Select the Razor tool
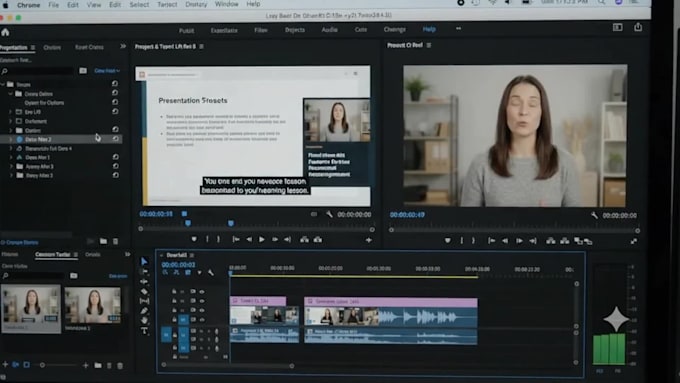Viewport: 680px width, 383px height. pos(144,291)
